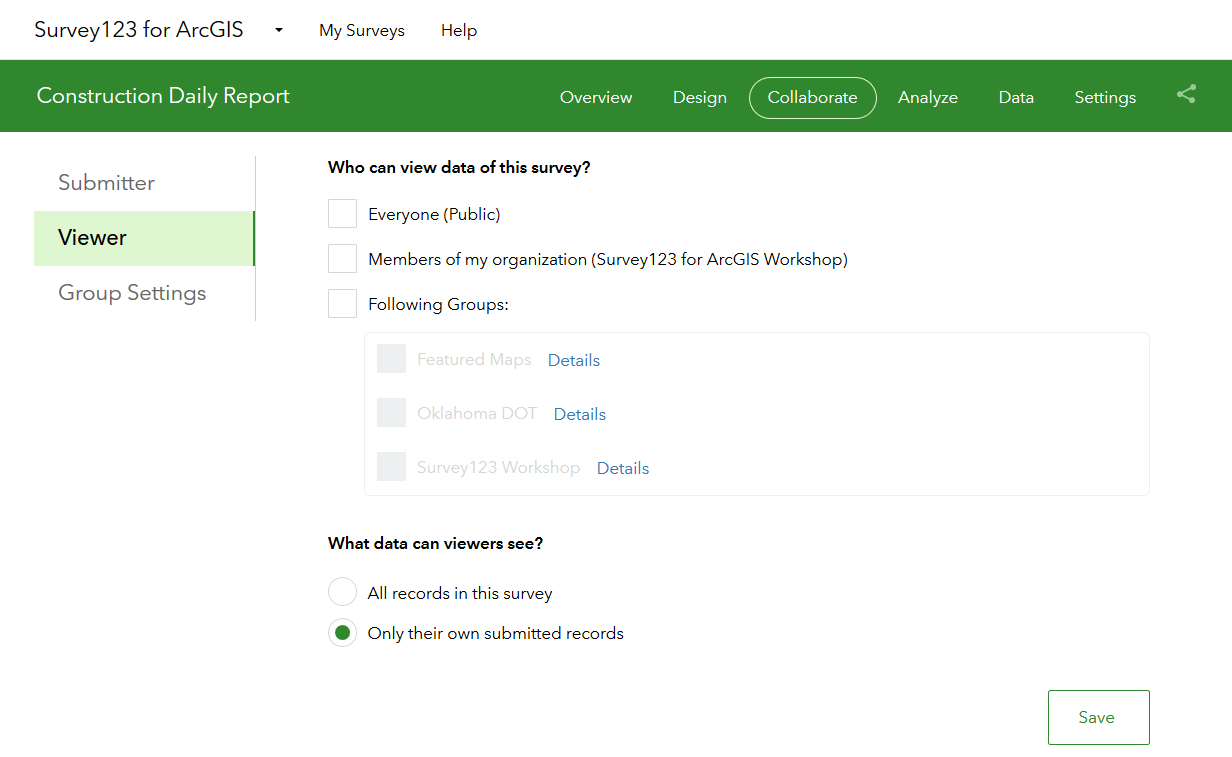Click the share icon in header
The width and height of the screenshot is (1232, 757).
pos(1186,95)
